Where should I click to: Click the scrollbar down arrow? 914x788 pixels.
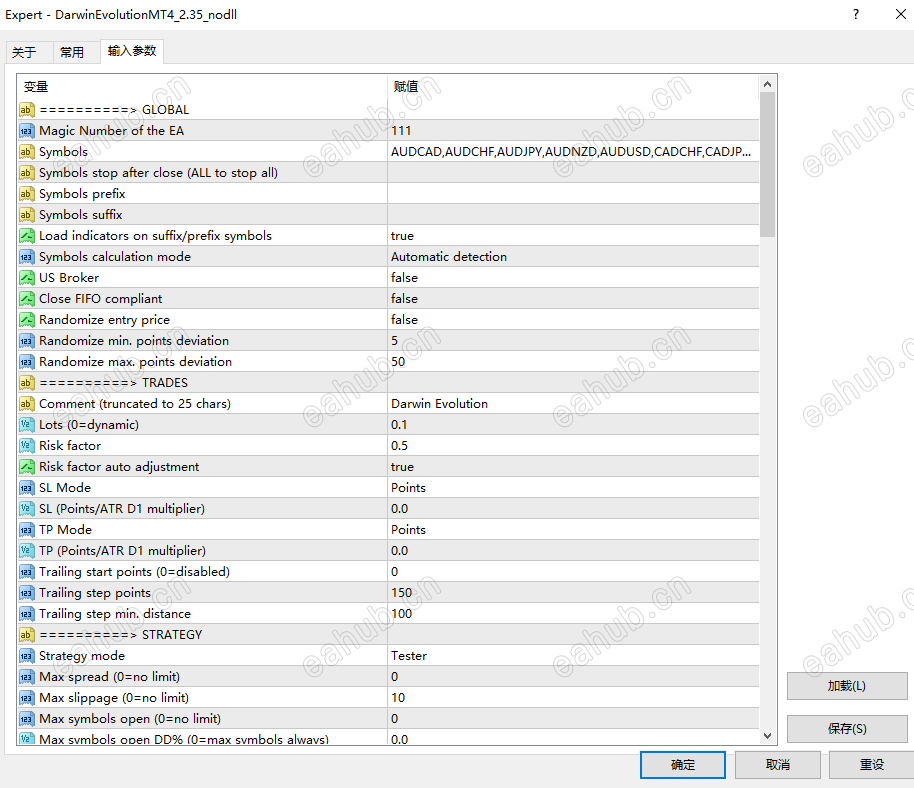click(767, 736)
